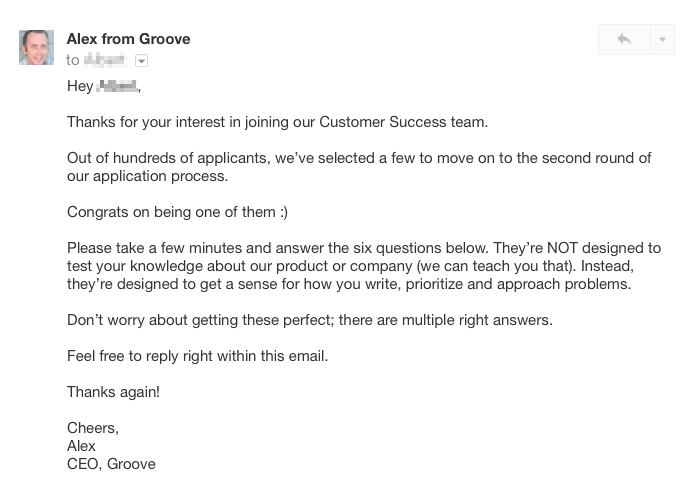Click the "CEO, Groove" signature title
690x500 pixels.
point(111,464)
